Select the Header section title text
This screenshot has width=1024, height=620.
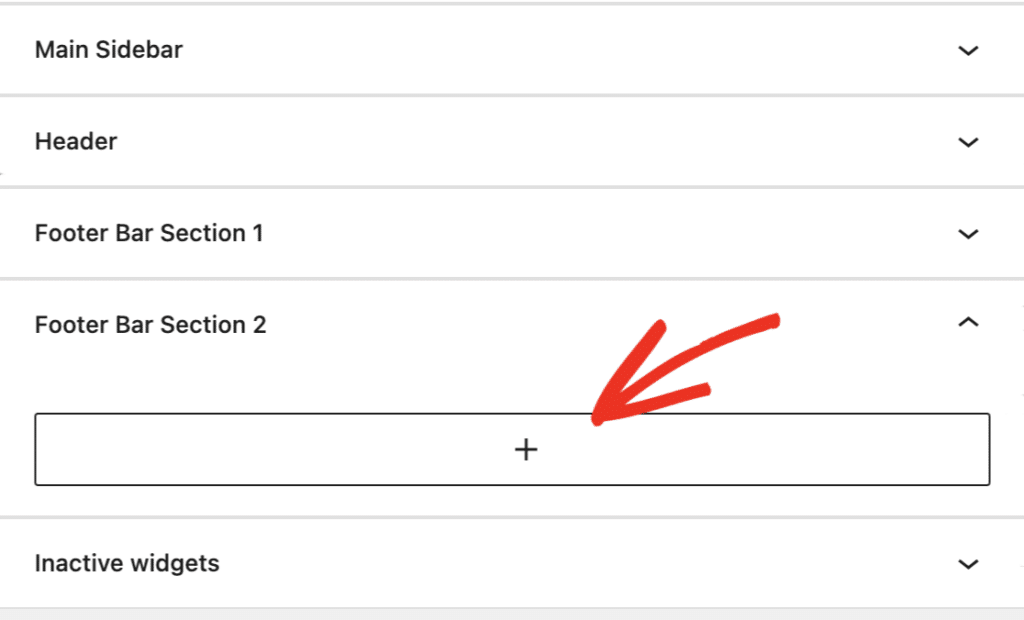pyautogui.click(x=75, y=141)
